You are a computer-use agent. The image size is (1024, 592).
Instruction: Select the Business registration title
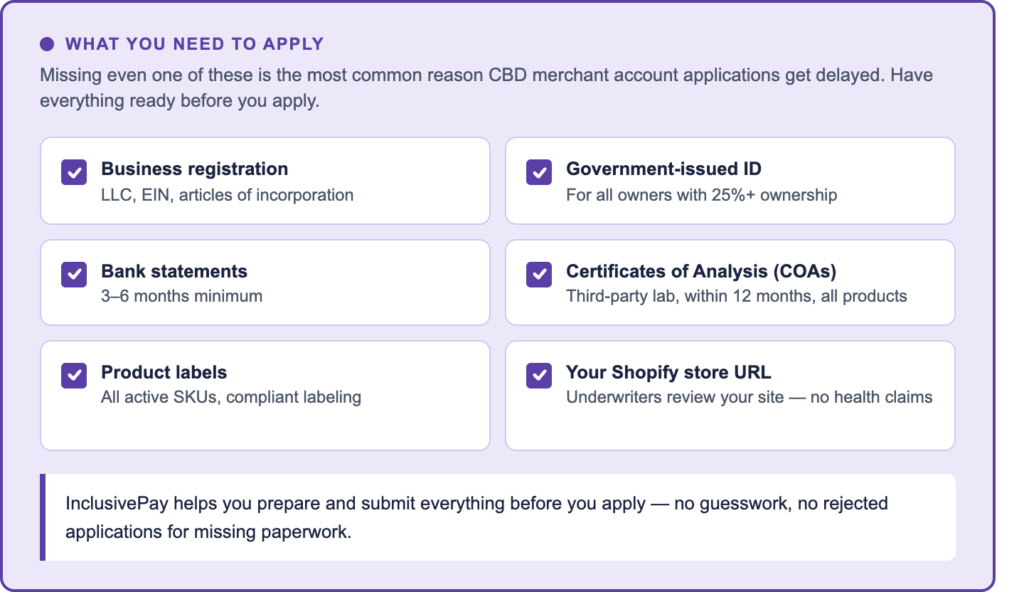click(x=194, y=169)
